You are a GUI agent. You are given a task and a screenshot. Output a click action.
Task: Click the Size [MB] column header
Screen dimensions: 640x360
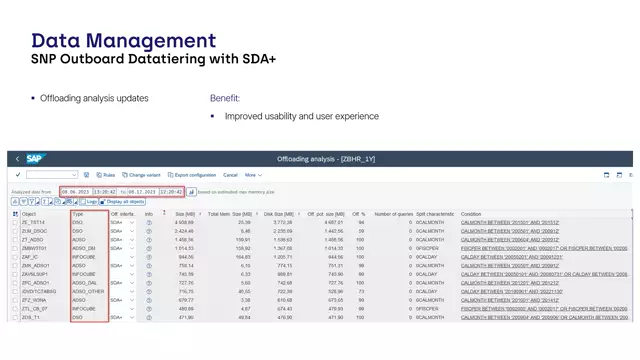coord(185,214)
